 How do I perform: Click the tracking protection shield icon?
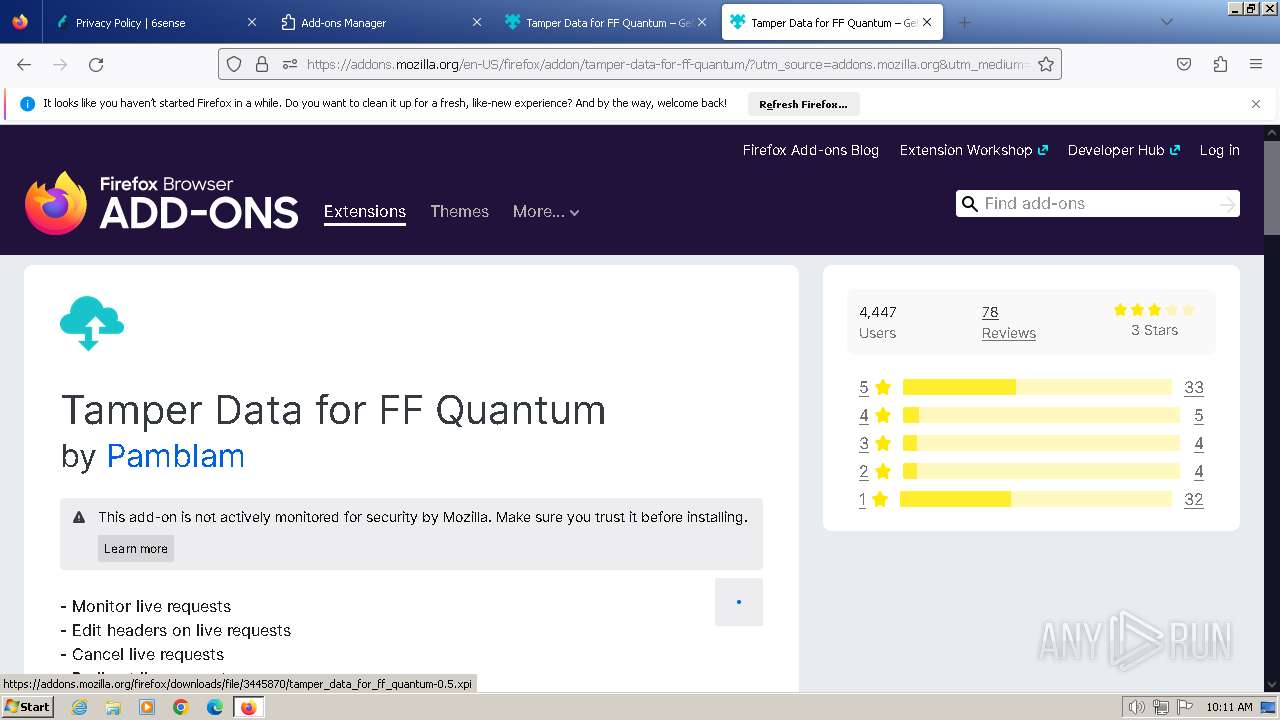234,64
